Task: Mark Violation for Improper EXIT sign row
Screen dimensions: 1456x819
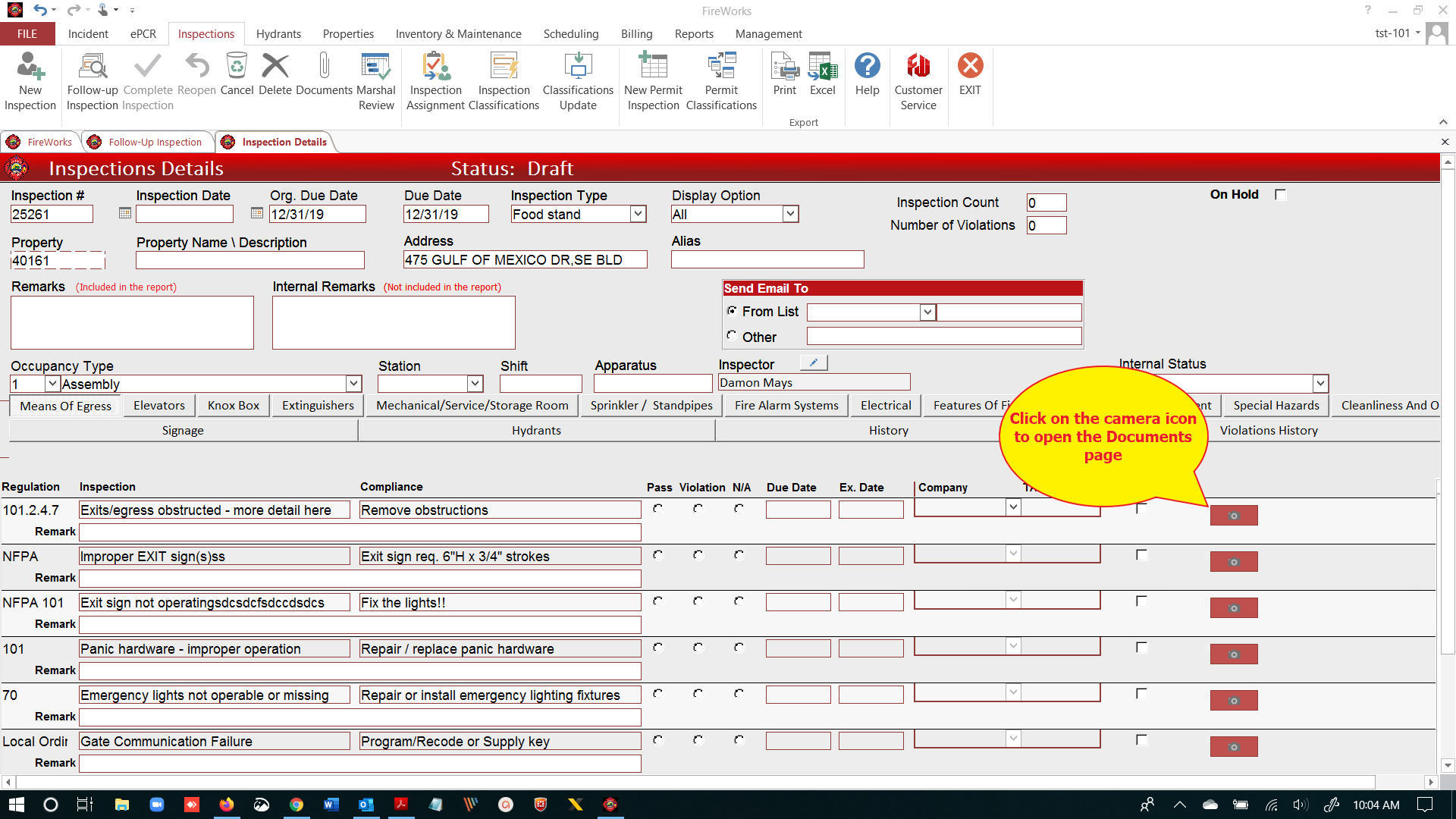Action: click(x=698, y=555)
